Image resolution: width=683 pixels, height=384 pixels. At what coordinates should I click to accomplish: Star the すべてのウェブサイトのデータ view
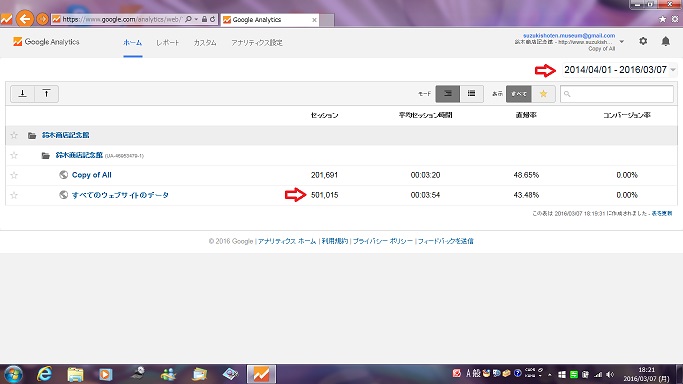pos(14,195)
